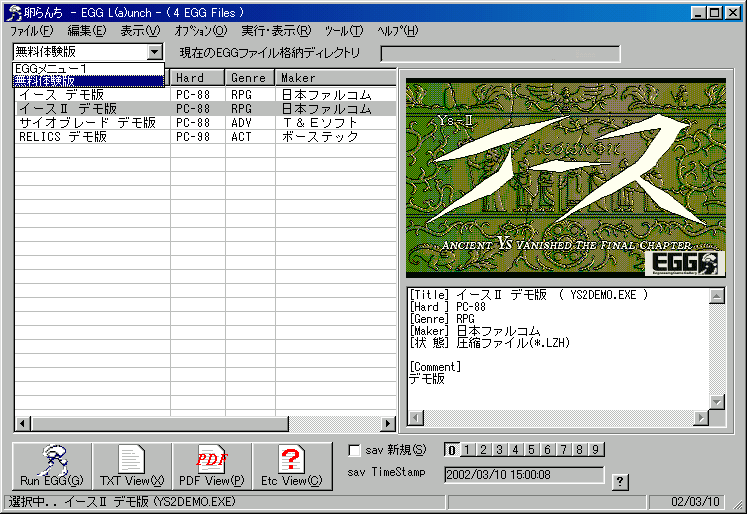
Task: Select save slot 7
Action: pyautogui.click(x=564, y=450)
